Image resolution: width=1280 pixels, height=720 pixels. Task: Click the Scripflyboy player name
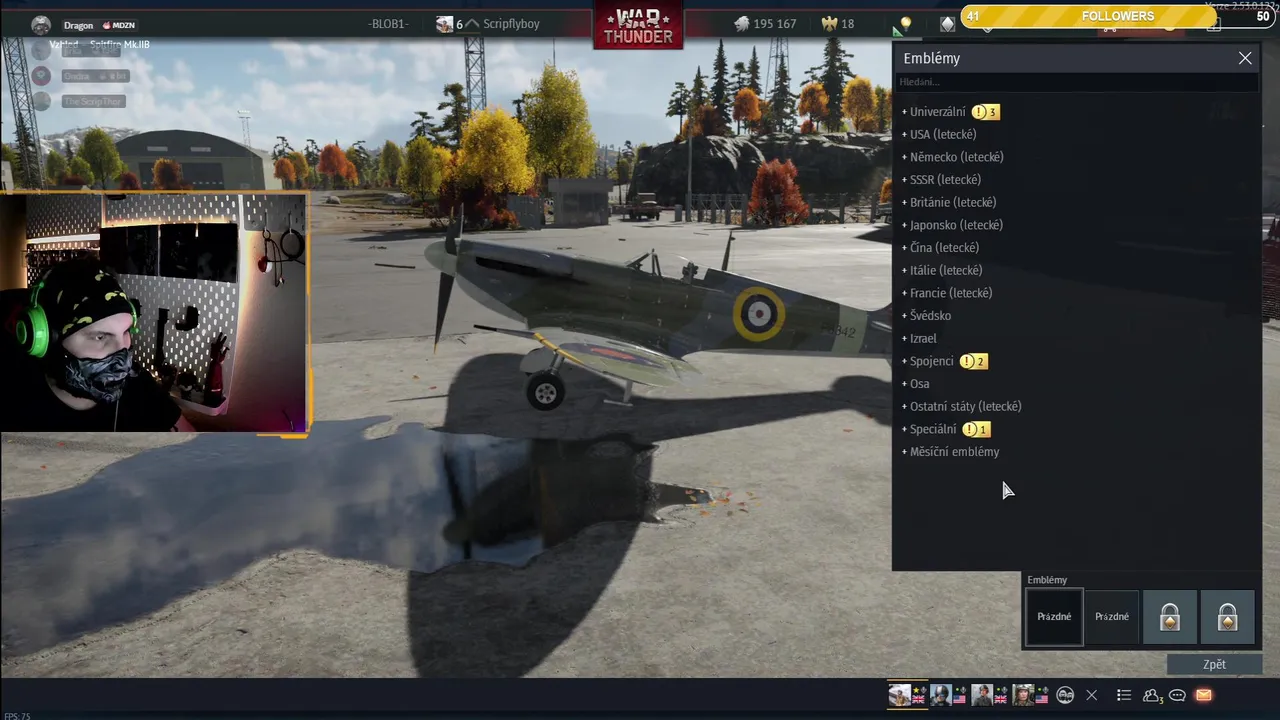511,24
